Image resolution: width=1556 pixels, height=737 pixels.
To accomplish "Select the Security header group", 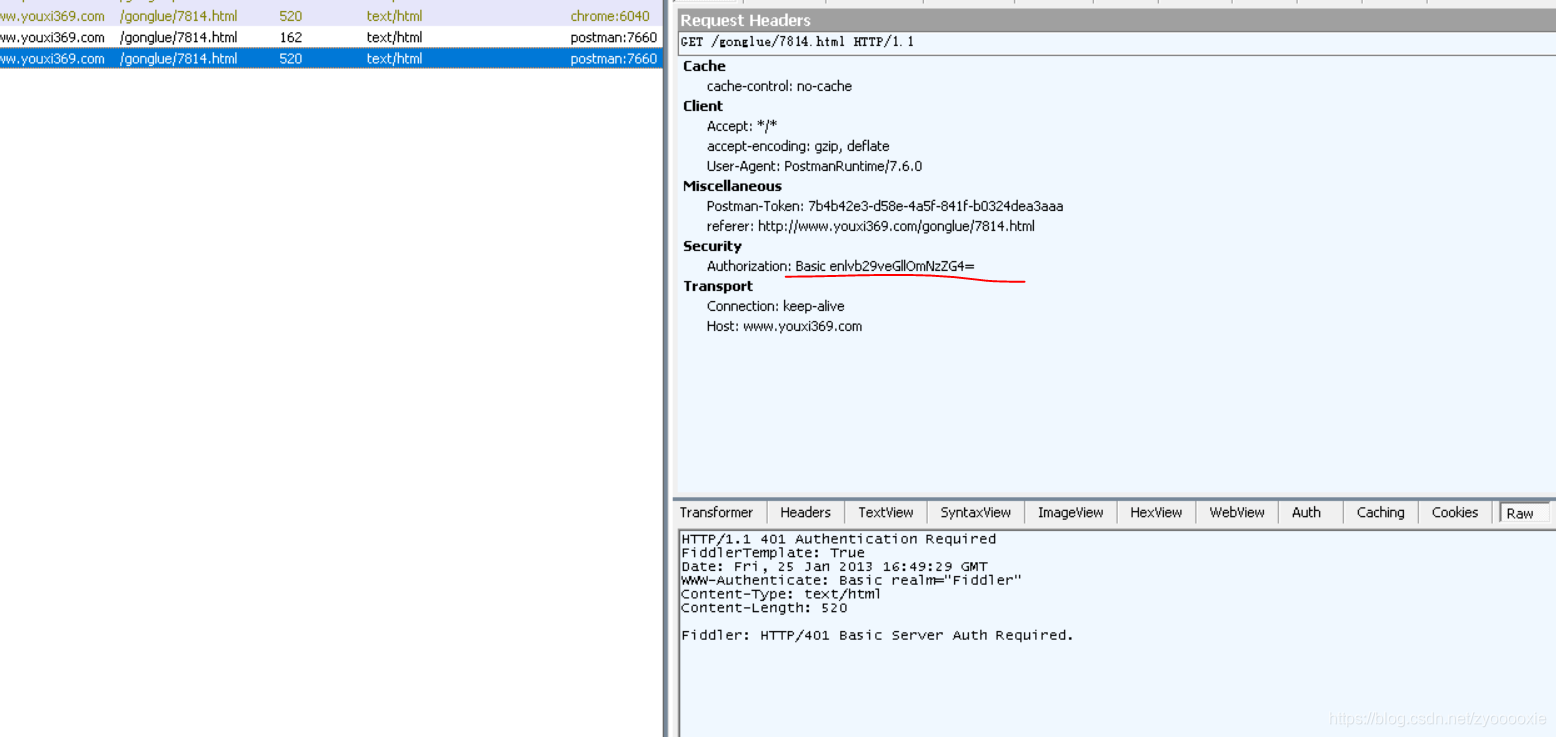I will pyautogui.click(x=712, y=246).
